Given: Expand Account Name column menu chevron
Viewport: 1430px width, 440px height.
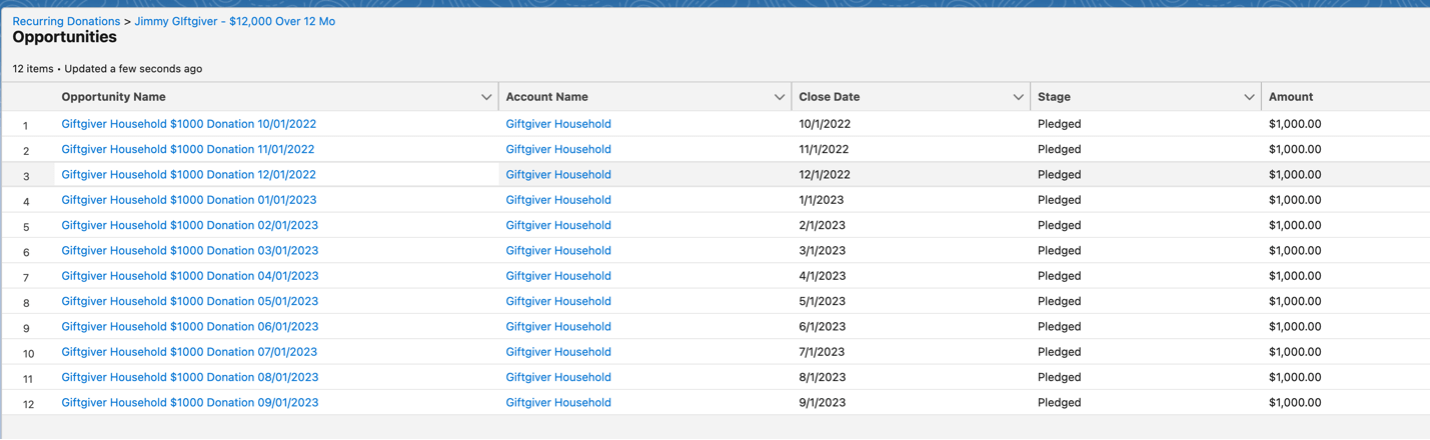Looking at the screenshot, I should [x=779, y=97].
